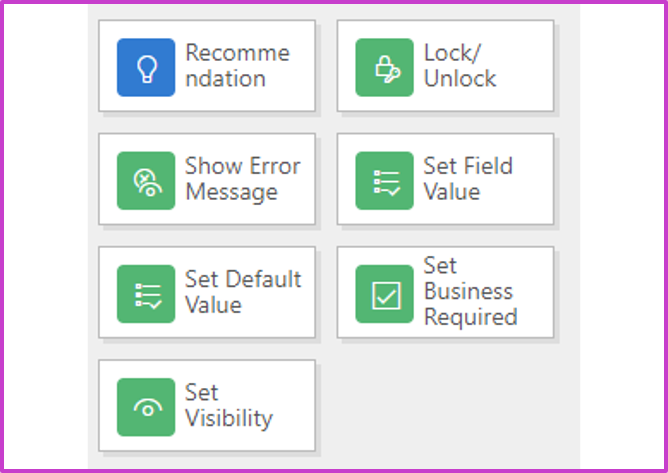Click the eye icon for Set Visibility
The image size is (668, 473).
146,407
